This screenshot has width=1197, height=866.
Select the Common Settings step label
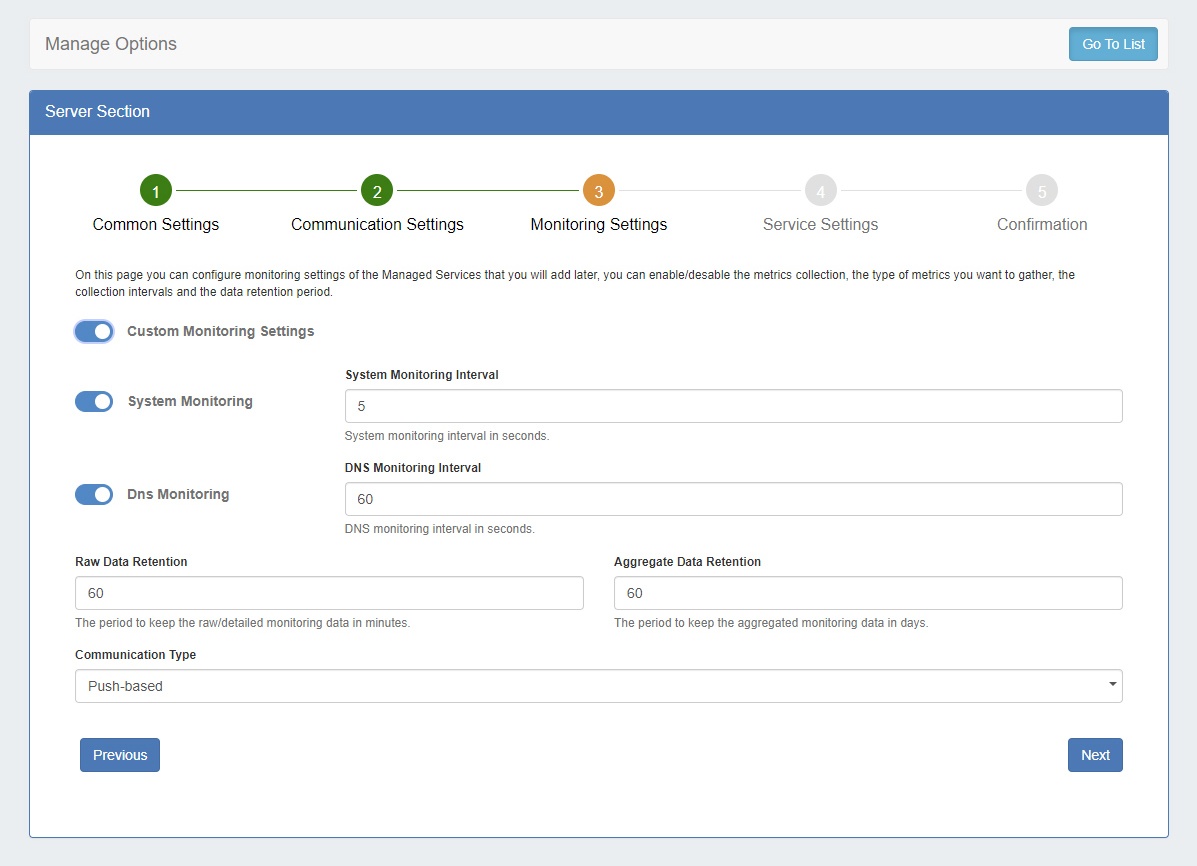[156, 224]
